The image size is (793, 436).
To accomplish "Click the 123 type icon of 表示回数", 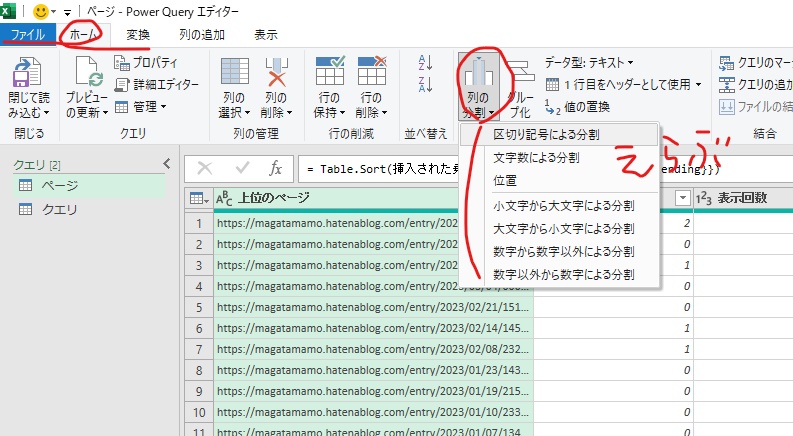I will coord(704,198).
